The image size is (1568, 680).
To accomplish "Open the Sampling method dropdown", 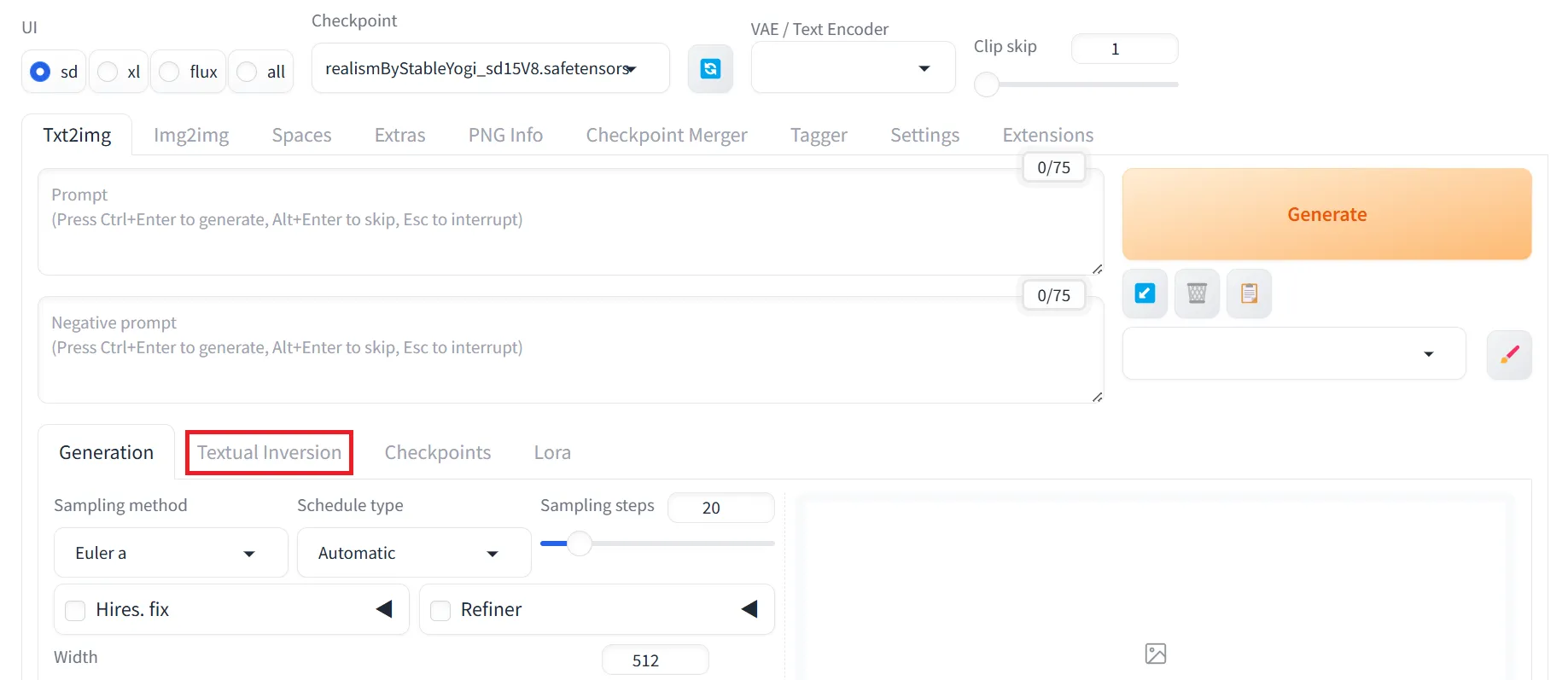I will click(171, 553).
